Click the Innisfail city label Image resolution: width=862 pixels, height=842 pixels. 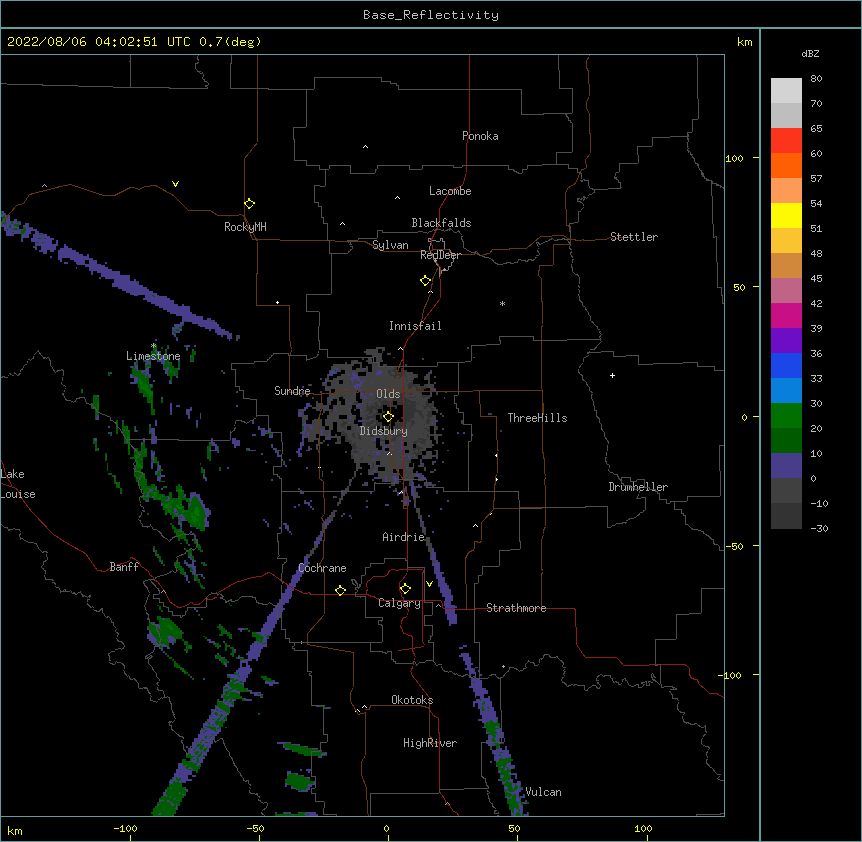pos(415,326)
